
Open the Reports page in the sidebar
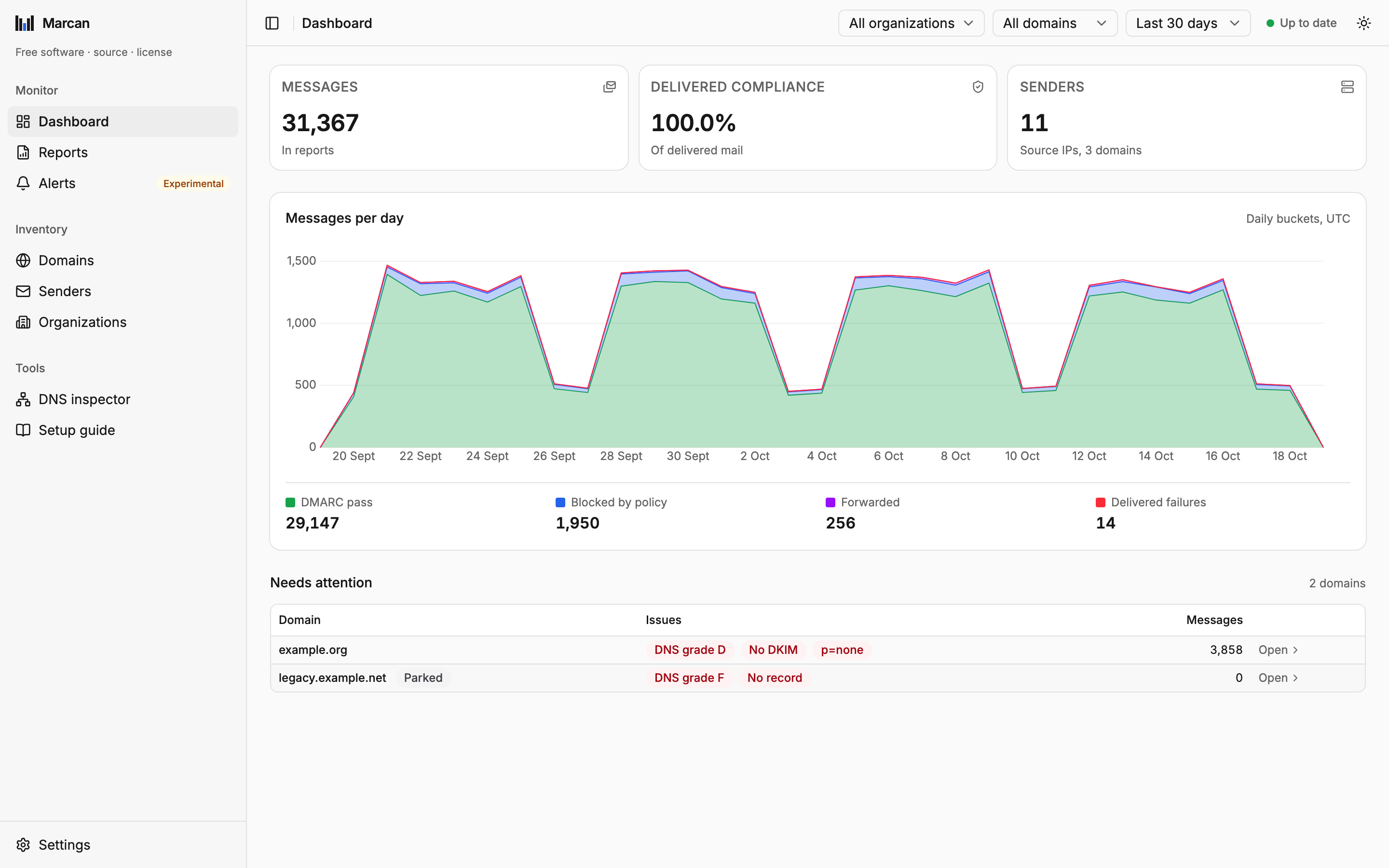pyautogui.click(x=123, y=152)
